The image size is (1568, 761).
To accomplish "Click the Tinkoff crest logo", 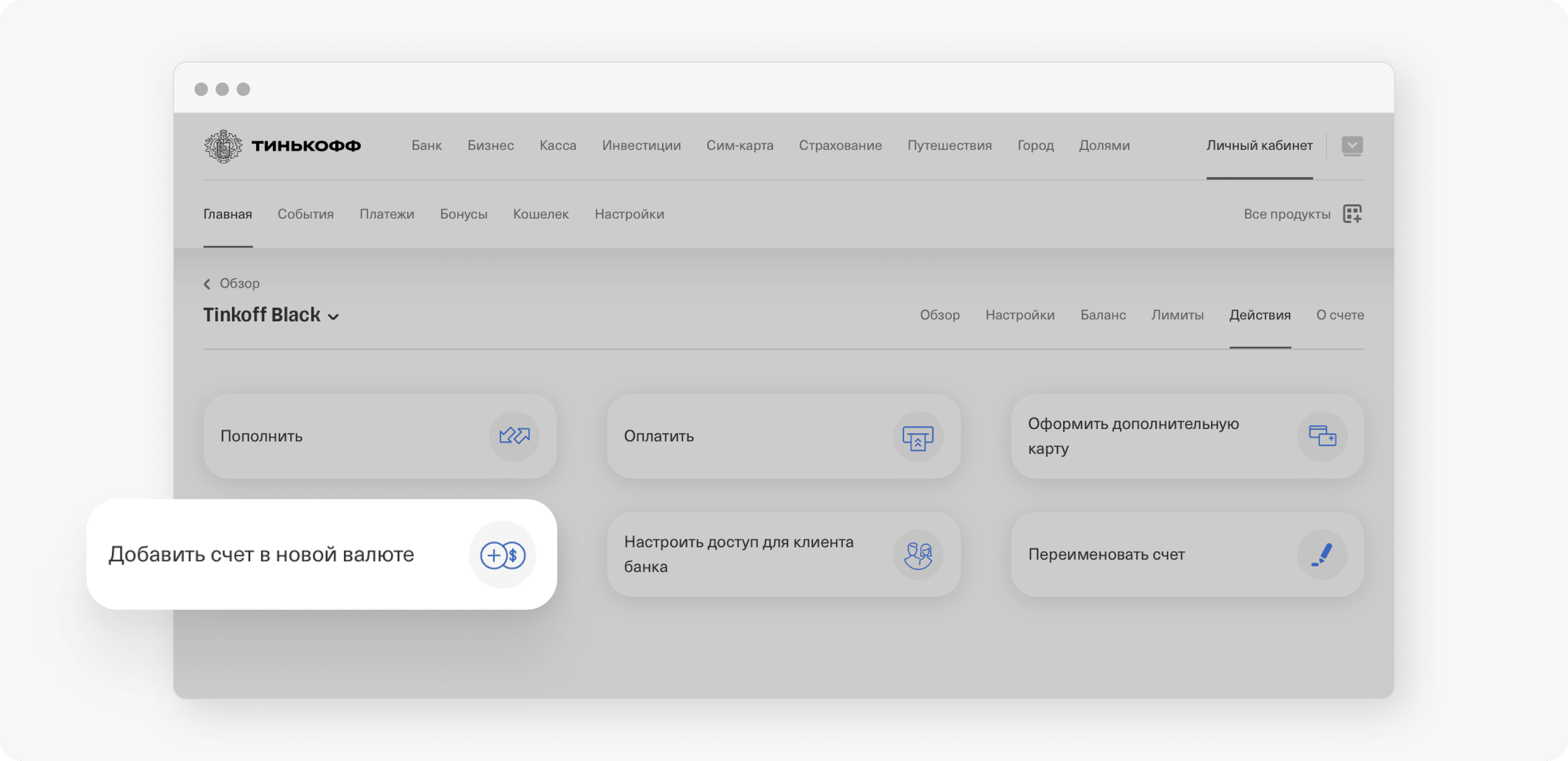I will [223, 146].
